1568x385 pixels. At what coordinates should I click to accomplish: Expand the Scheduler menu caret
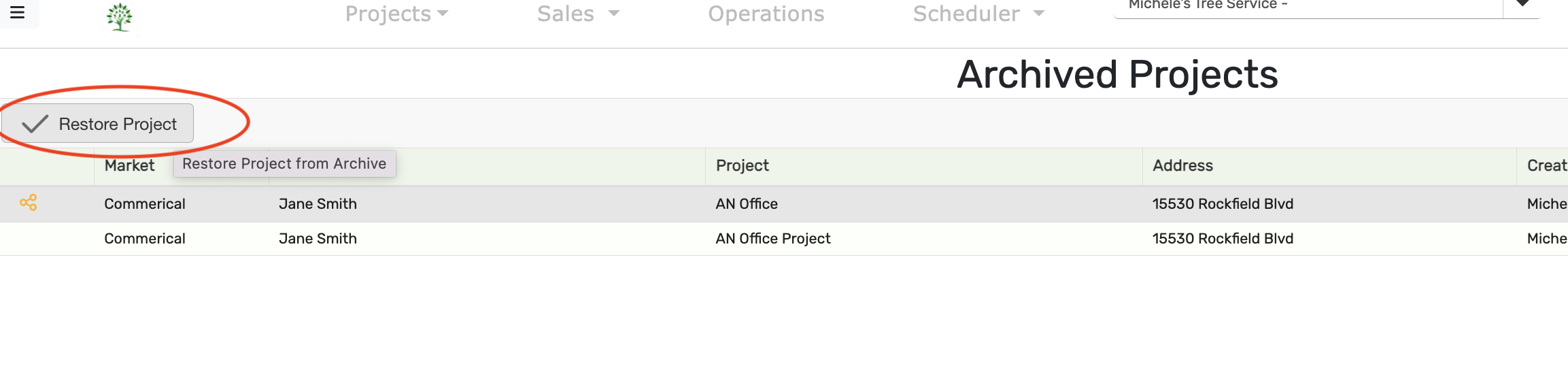pos(1039,14)
